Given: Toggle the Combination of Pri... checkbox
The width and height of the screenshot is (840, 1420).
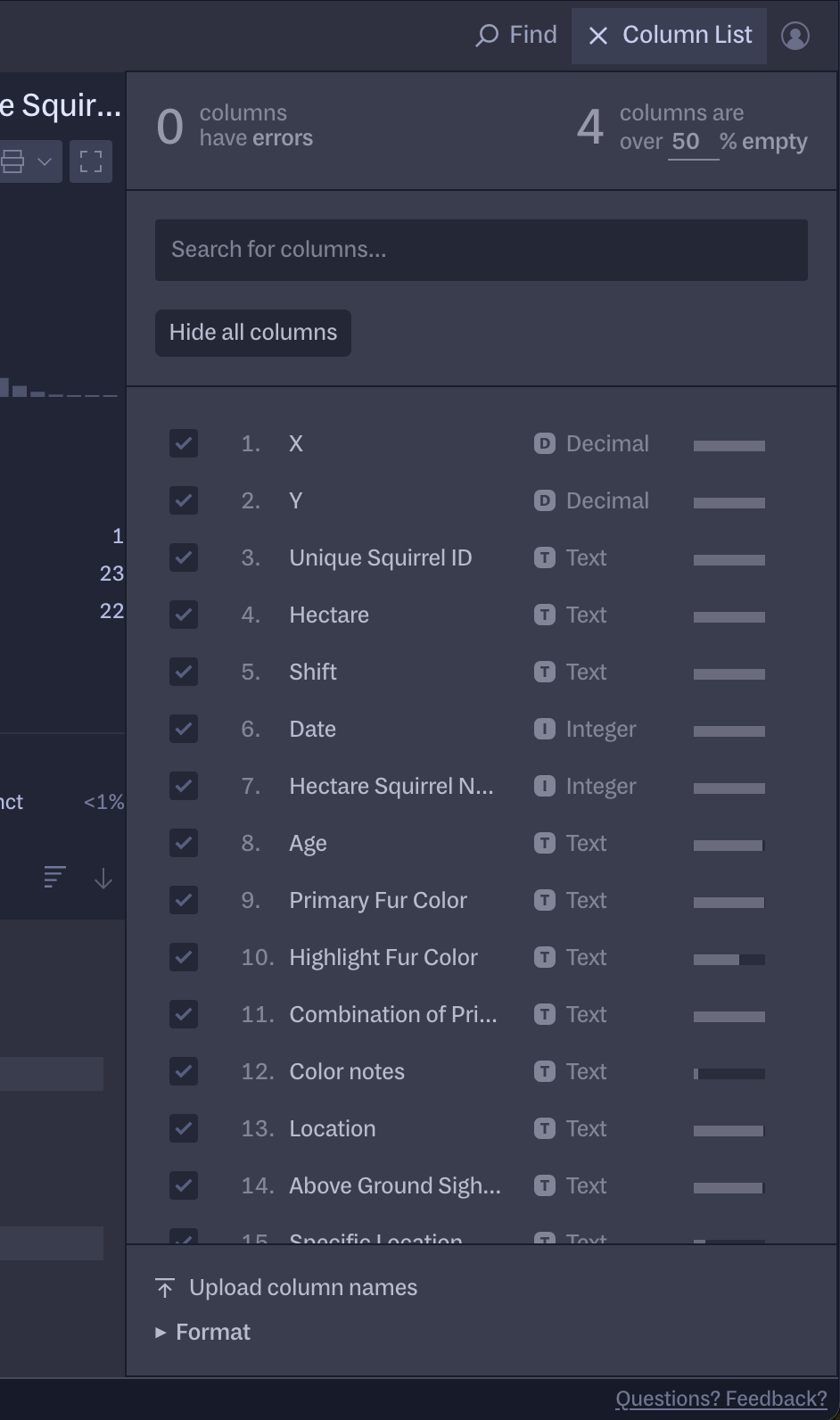Looking at the screenshot, I should tap(184, 1014).
